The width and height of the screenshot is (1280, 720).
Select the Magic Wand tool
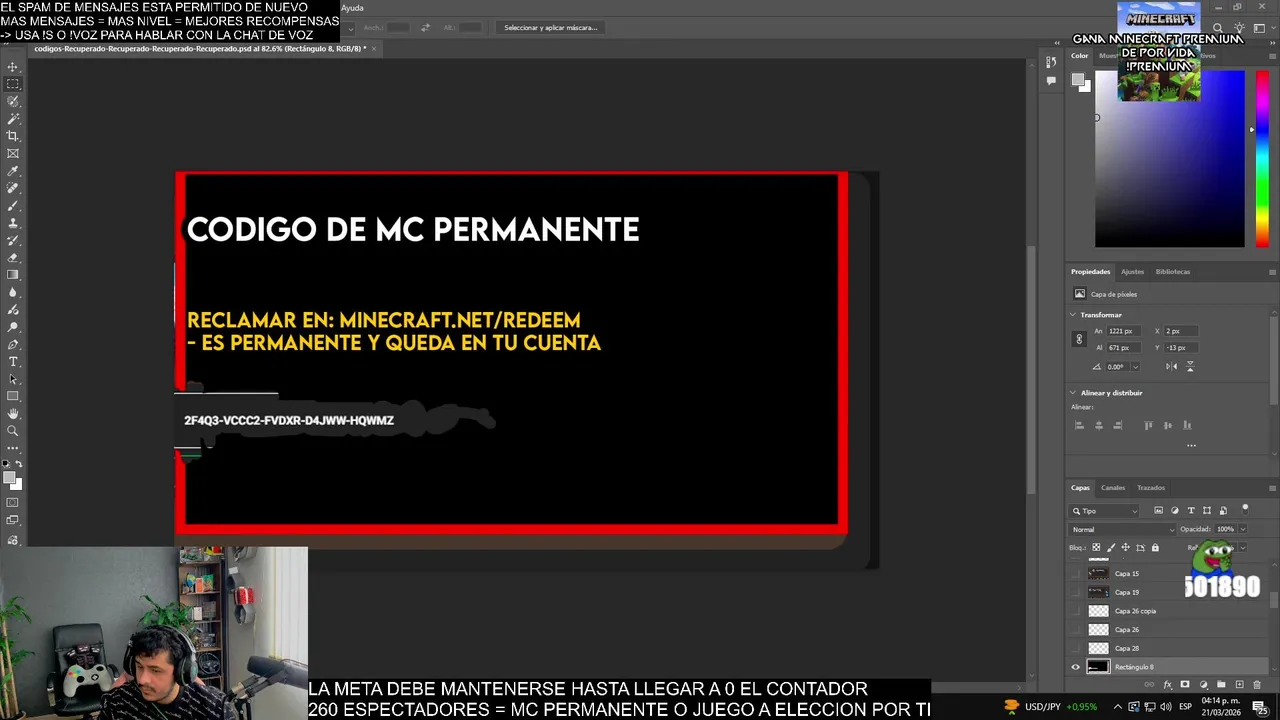click(x=13, y=119)
